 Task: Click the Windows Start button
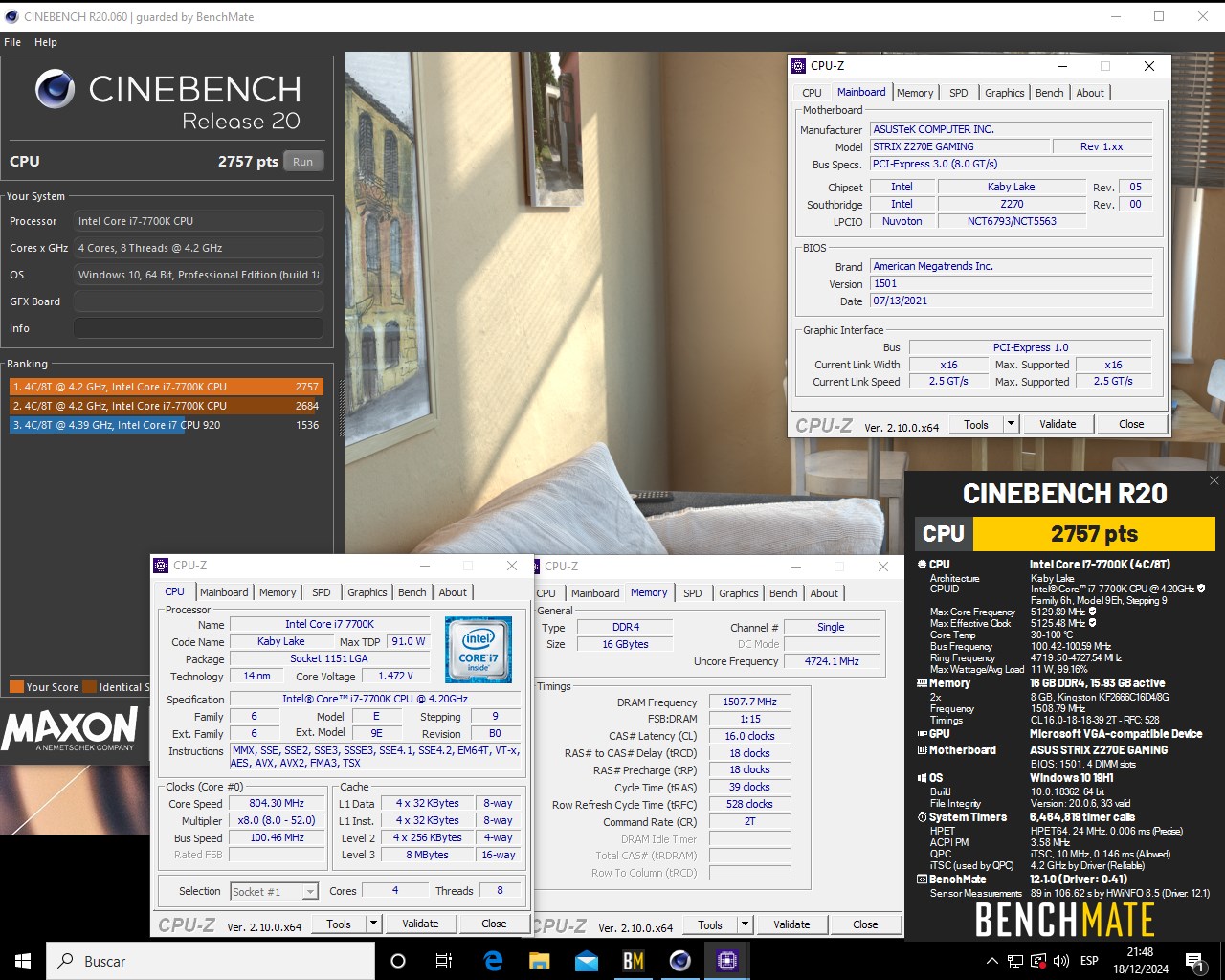(23, 961)
